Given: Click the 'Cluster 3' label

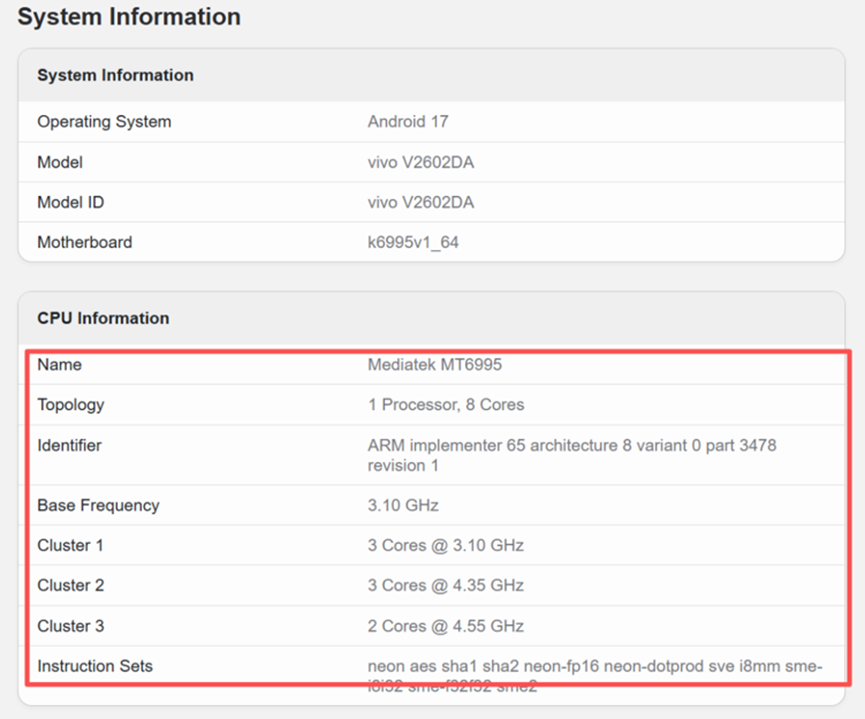Looking at the screenshot, I should coord(71,626).
